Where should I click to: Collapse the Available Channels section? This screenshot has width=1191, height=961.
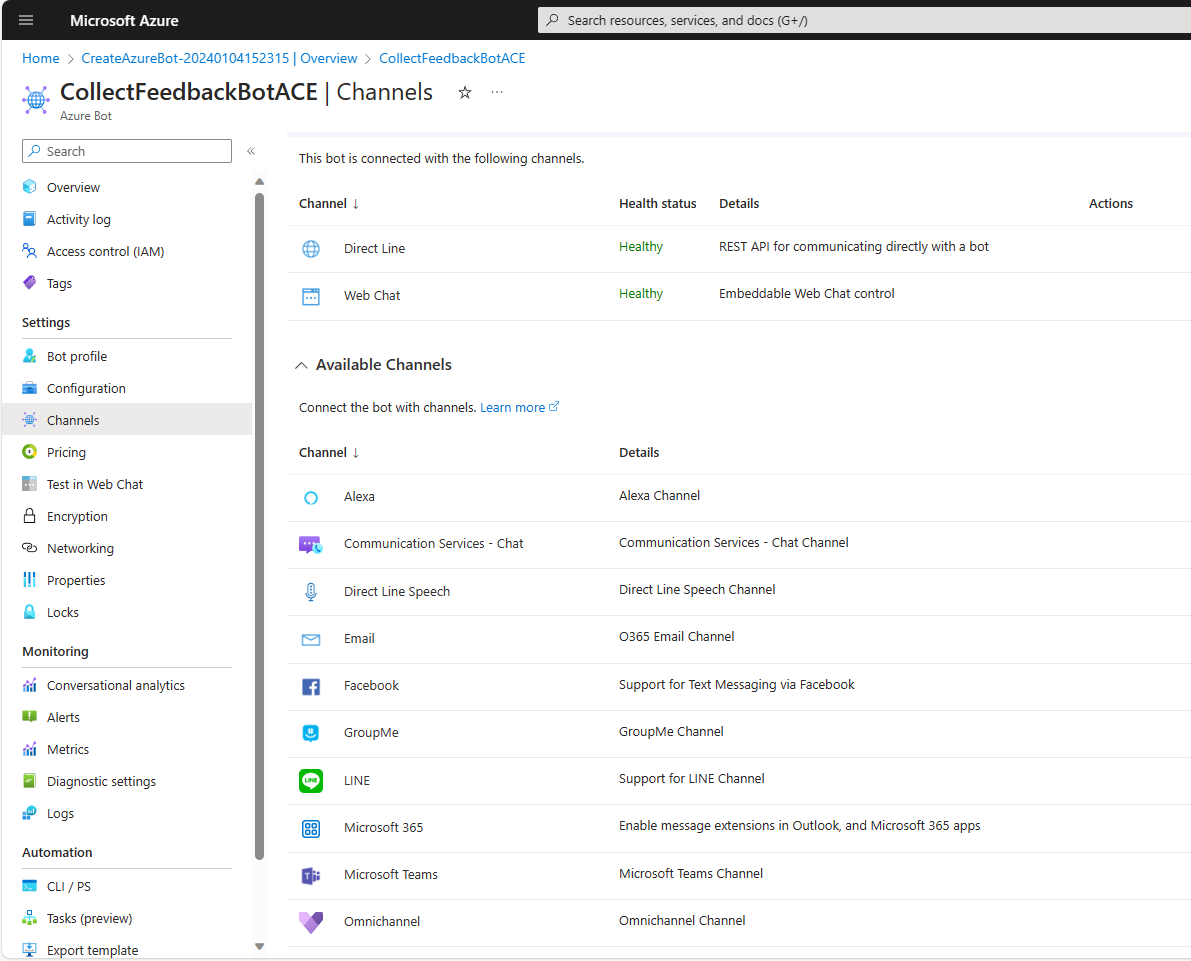click(302, 365)
